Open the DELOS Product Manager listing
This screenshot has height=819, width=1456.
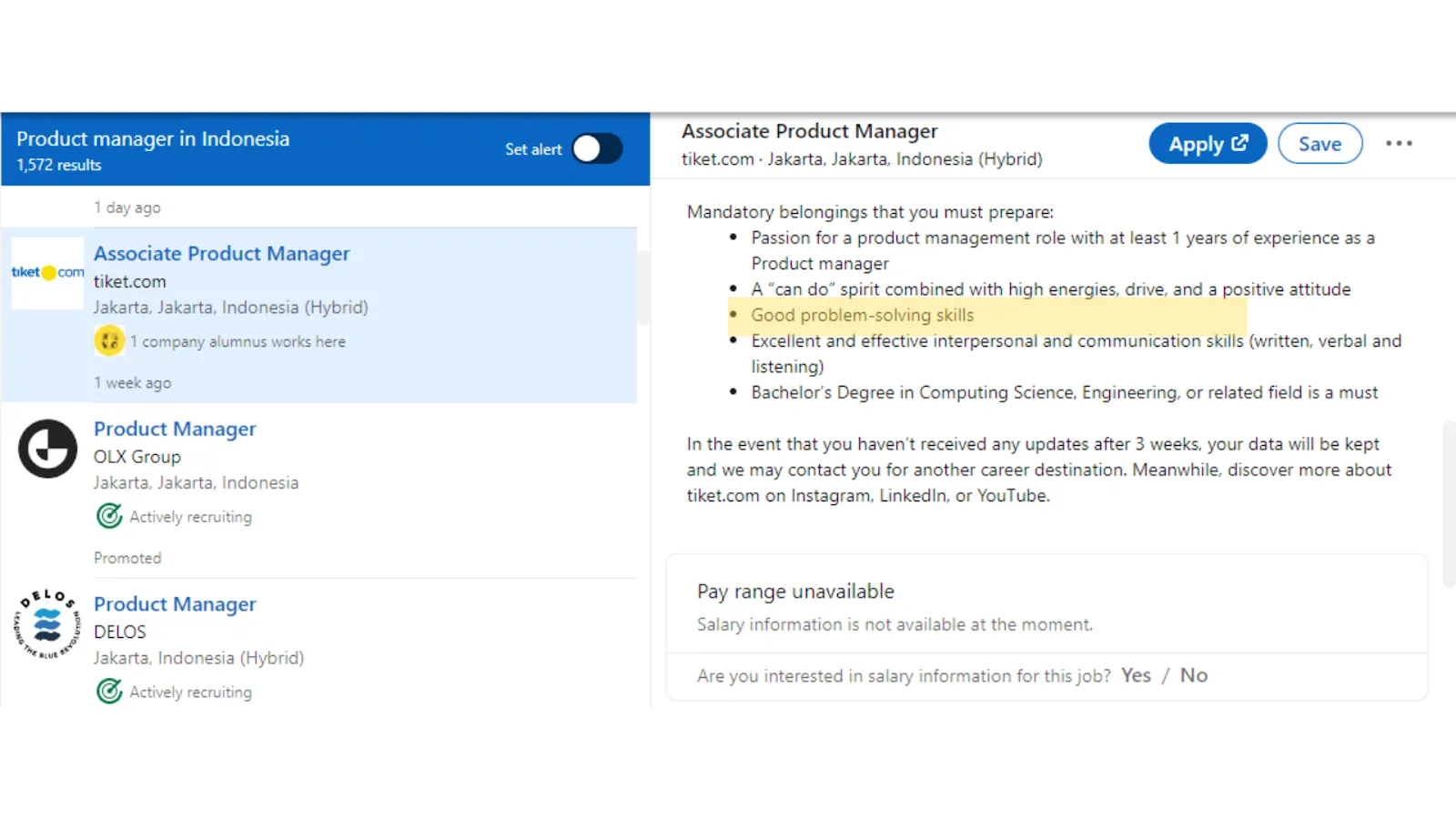[175, 604]
